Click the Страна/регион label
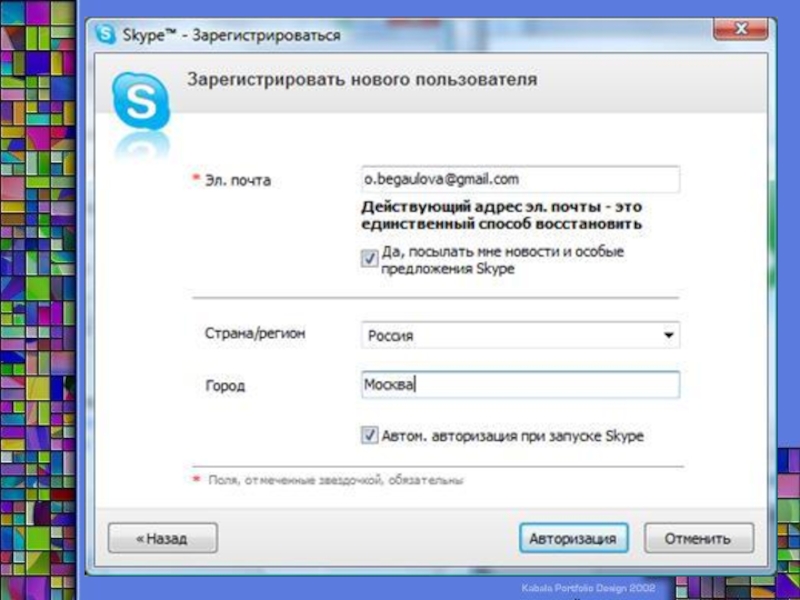 tap(255, 334)
